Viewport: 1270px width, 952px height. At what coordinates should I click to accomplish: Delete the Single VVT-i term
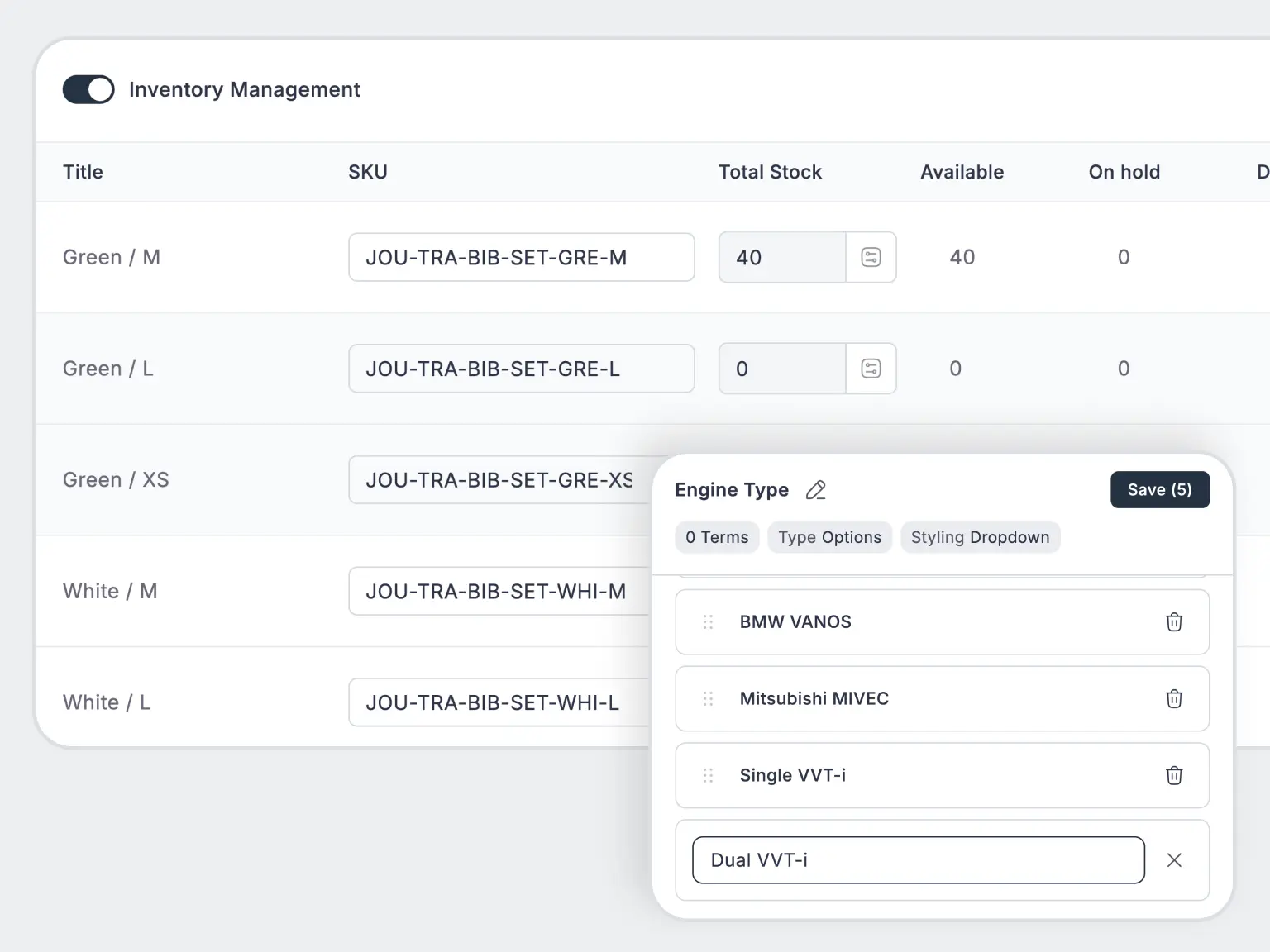click(x=1174, y=775)
